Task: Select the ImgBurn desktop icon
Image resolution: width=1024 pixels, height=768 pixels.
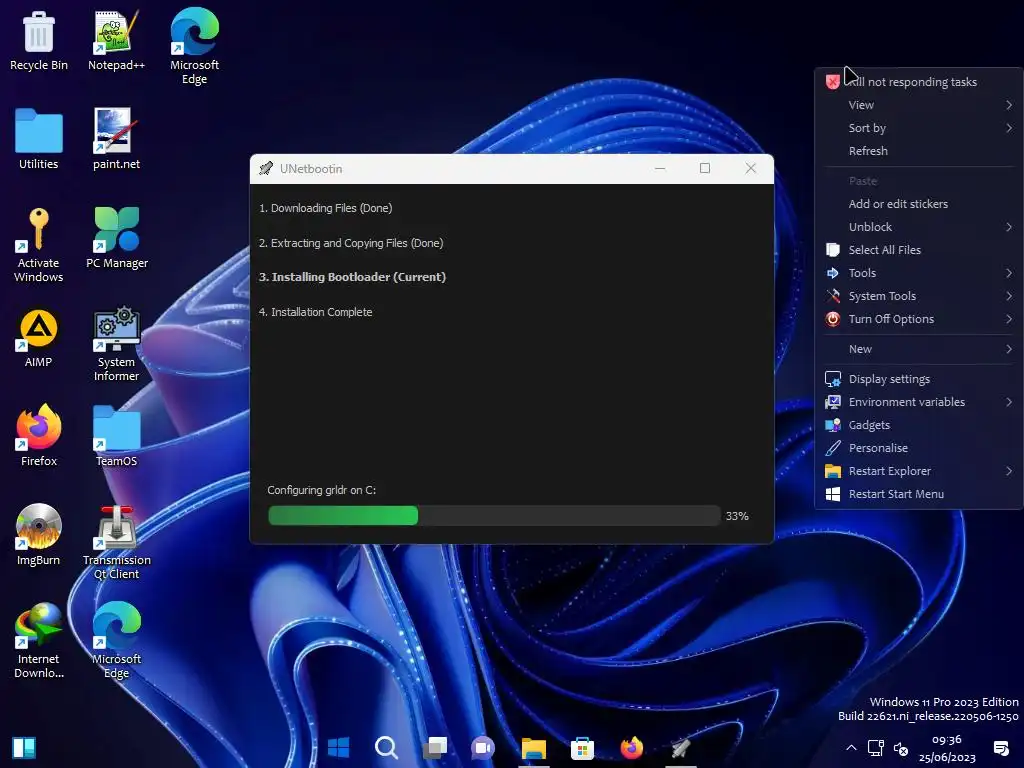Action: [x=39, y=535]
